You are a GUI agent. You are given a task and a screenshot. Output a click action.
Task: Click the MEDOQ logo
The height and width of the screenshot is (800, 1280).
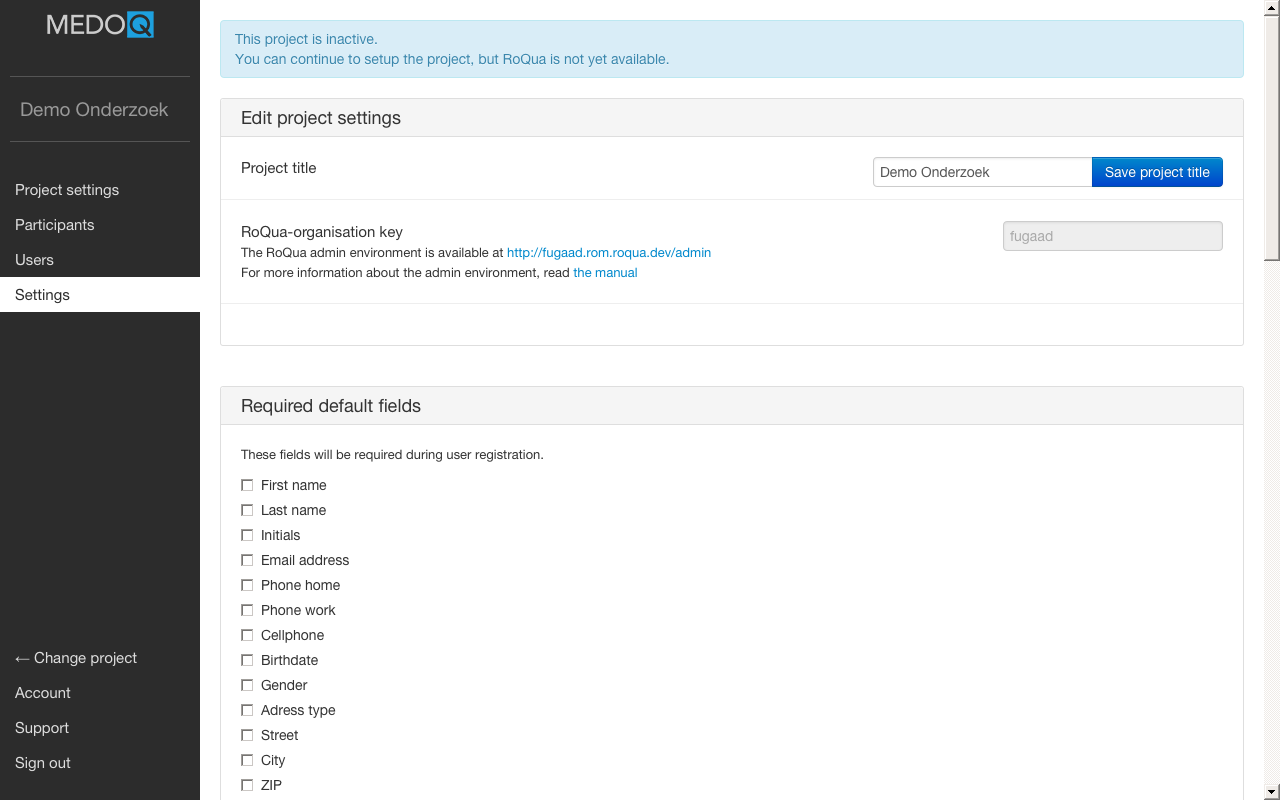100,24
